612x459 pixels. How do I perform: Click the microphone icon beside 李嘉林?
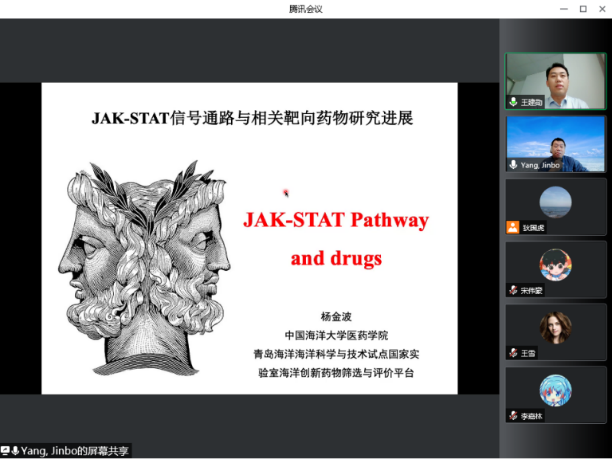[513, 415]
